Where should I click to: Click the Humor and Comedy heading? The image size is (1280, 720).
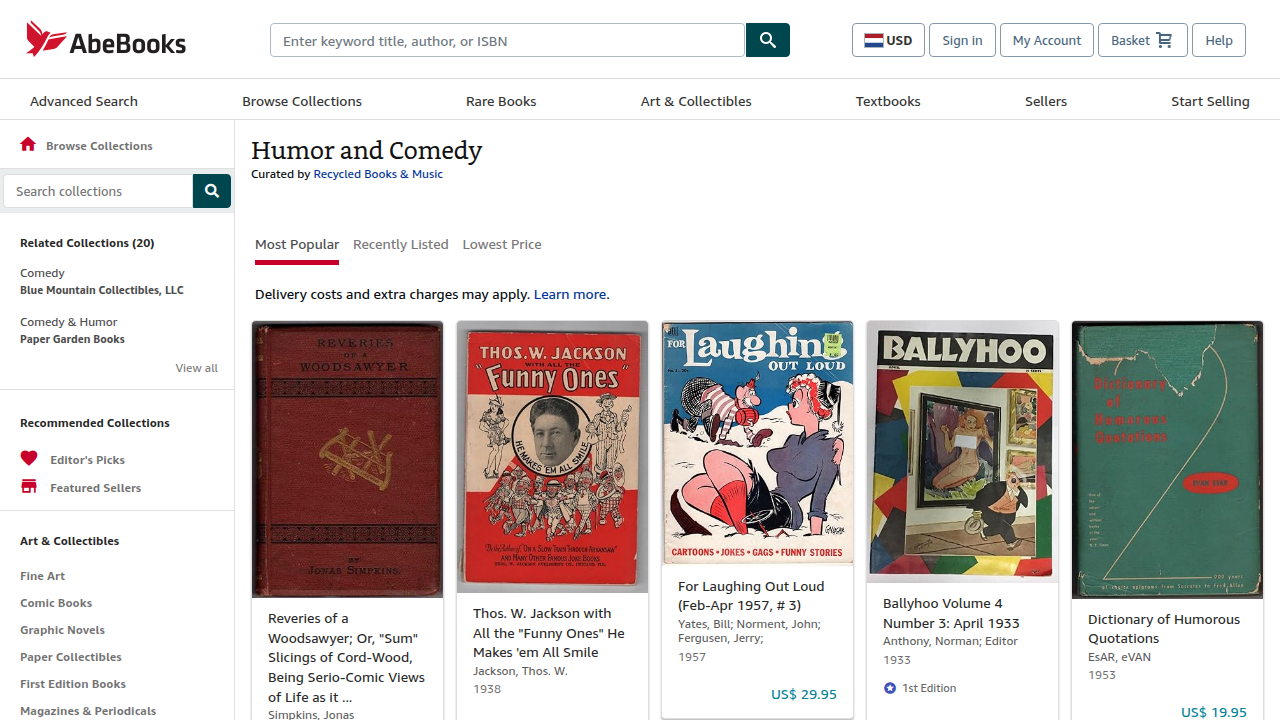click(366, 151)
